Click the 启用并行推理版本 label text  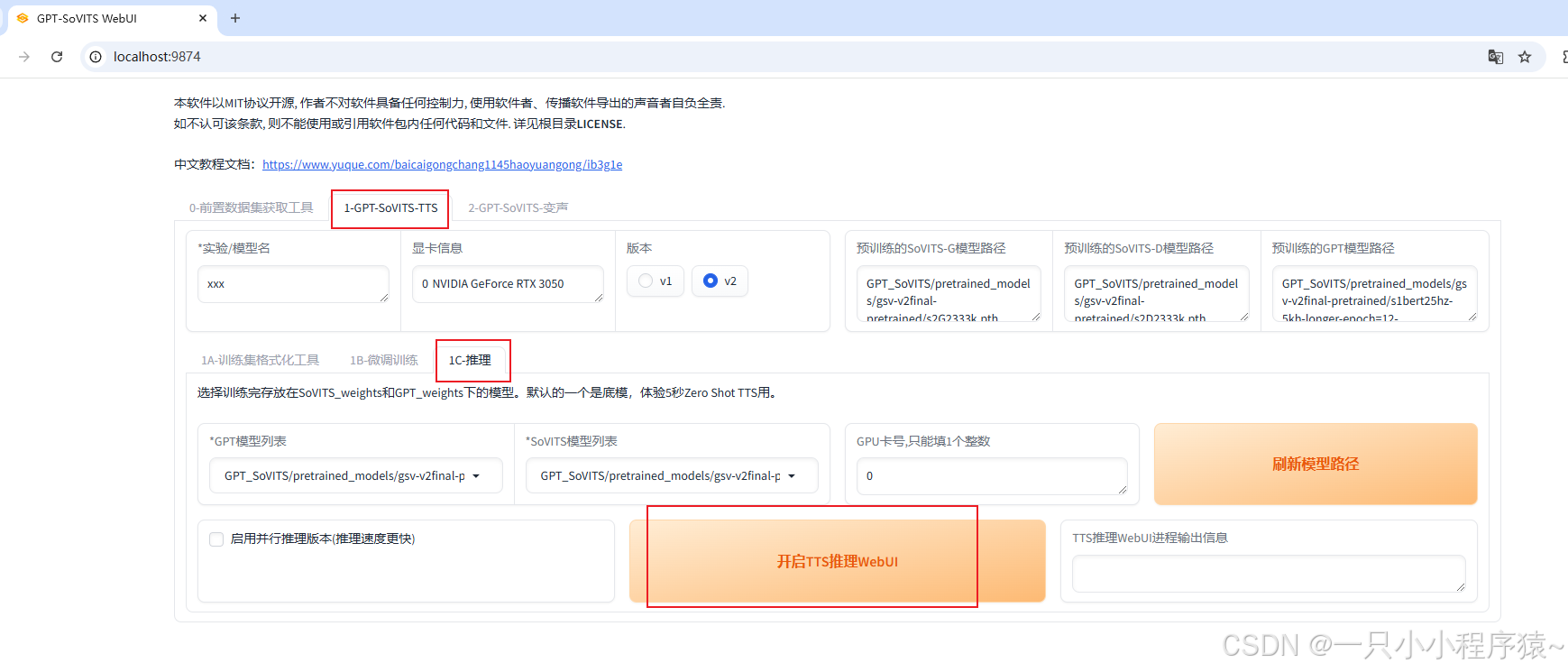tap(323, 539)
